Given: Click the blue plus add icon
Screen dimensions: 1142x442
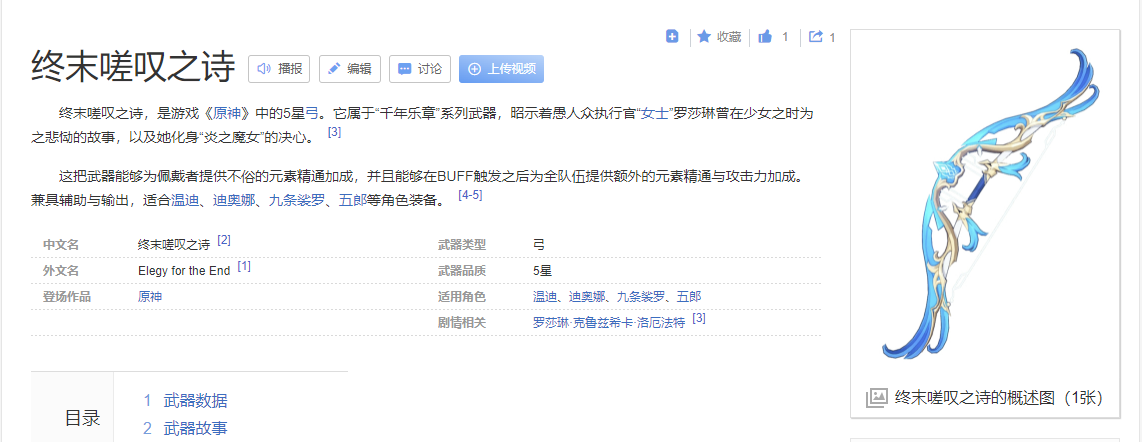Looking at the screenshot, I should (672, 36).
